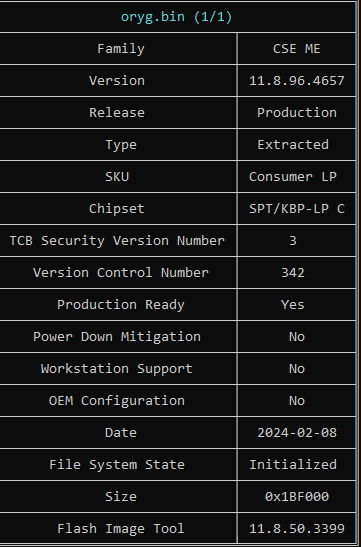Click the CSE ME value
The width and height of the screenshot is (361, 547).
tap(296, 49)
